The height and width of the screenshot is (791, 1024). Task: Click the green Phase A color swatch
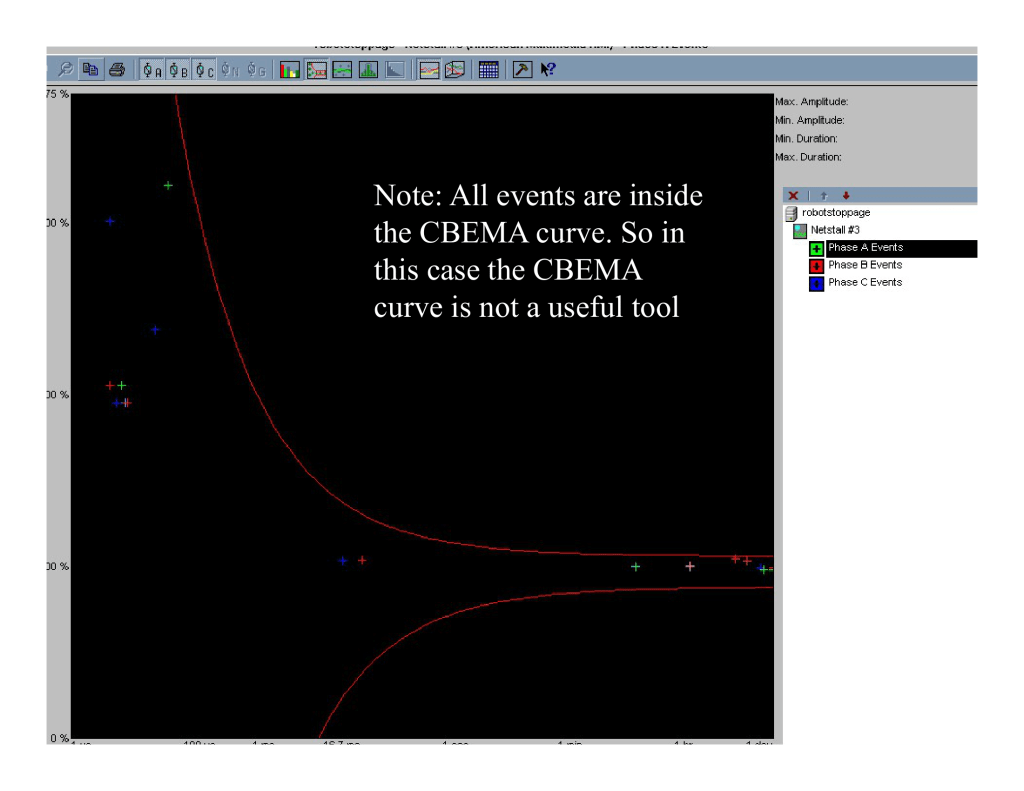[816, 248]
